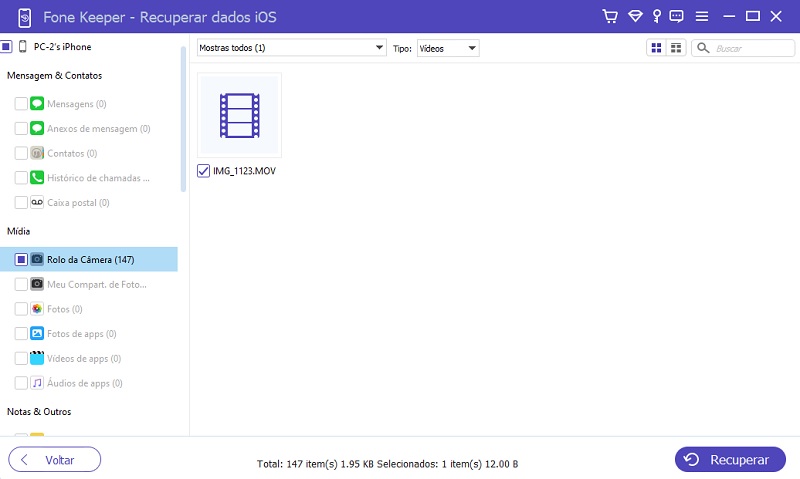The width and height of the screenshot is (800, 479).
Task: Click the Voltar back button
Action: pyautogui.click(x=55, y=460)
